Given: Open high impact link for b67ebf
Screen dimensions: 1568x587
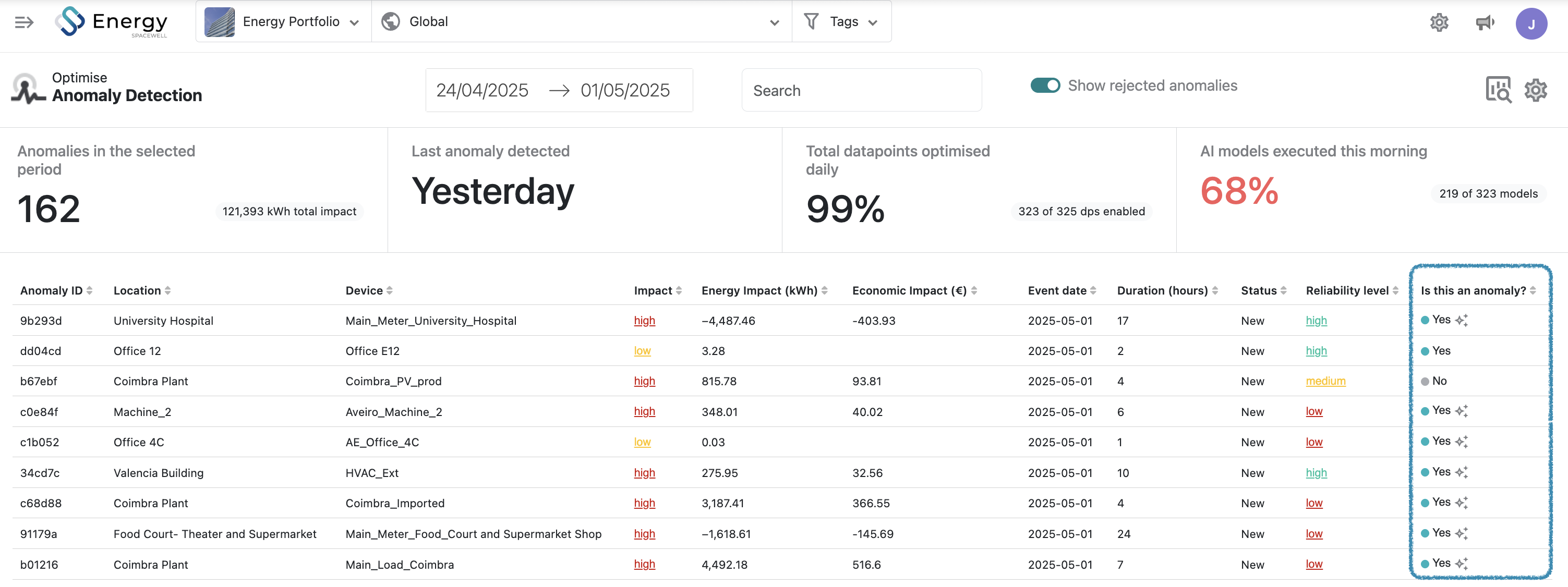Looking at the screenshot, I should pos(645,382).
